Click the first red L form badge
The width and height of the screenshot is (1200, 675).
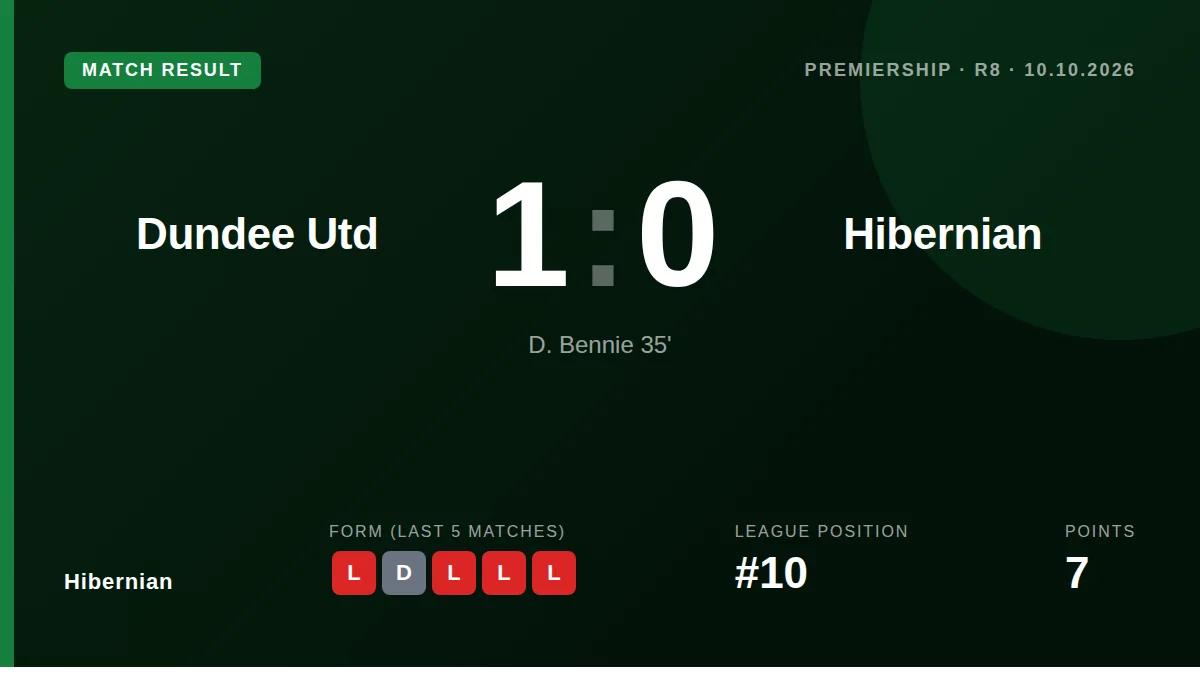[x=354, y=573]
